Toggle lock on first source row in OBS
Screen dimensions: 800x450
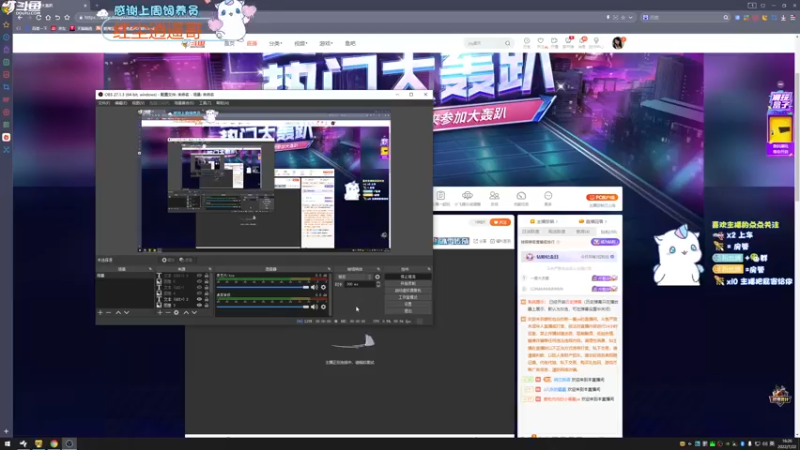coord(207,276)
